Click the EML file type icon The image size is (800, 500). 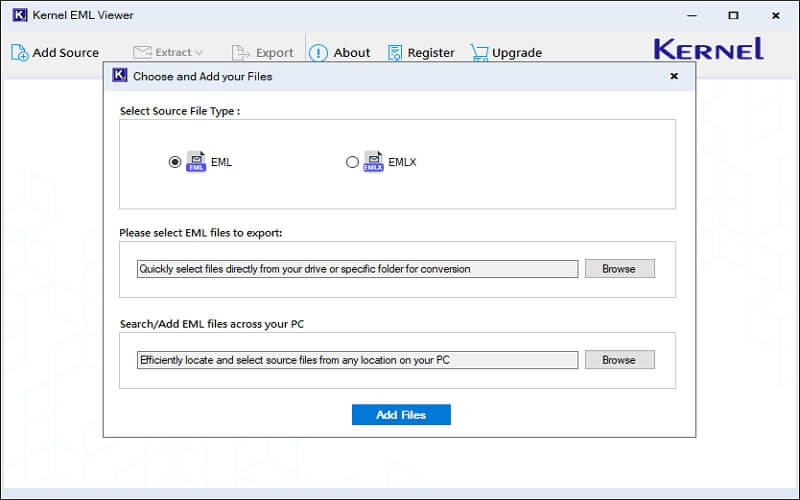(x=196, y=161)
